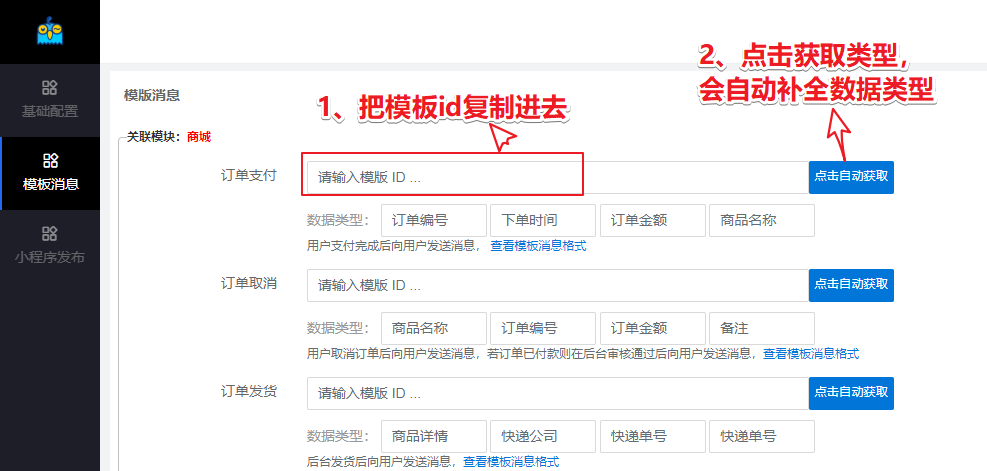Click 点击自动获取 for 订单发货

pos(851,393)
